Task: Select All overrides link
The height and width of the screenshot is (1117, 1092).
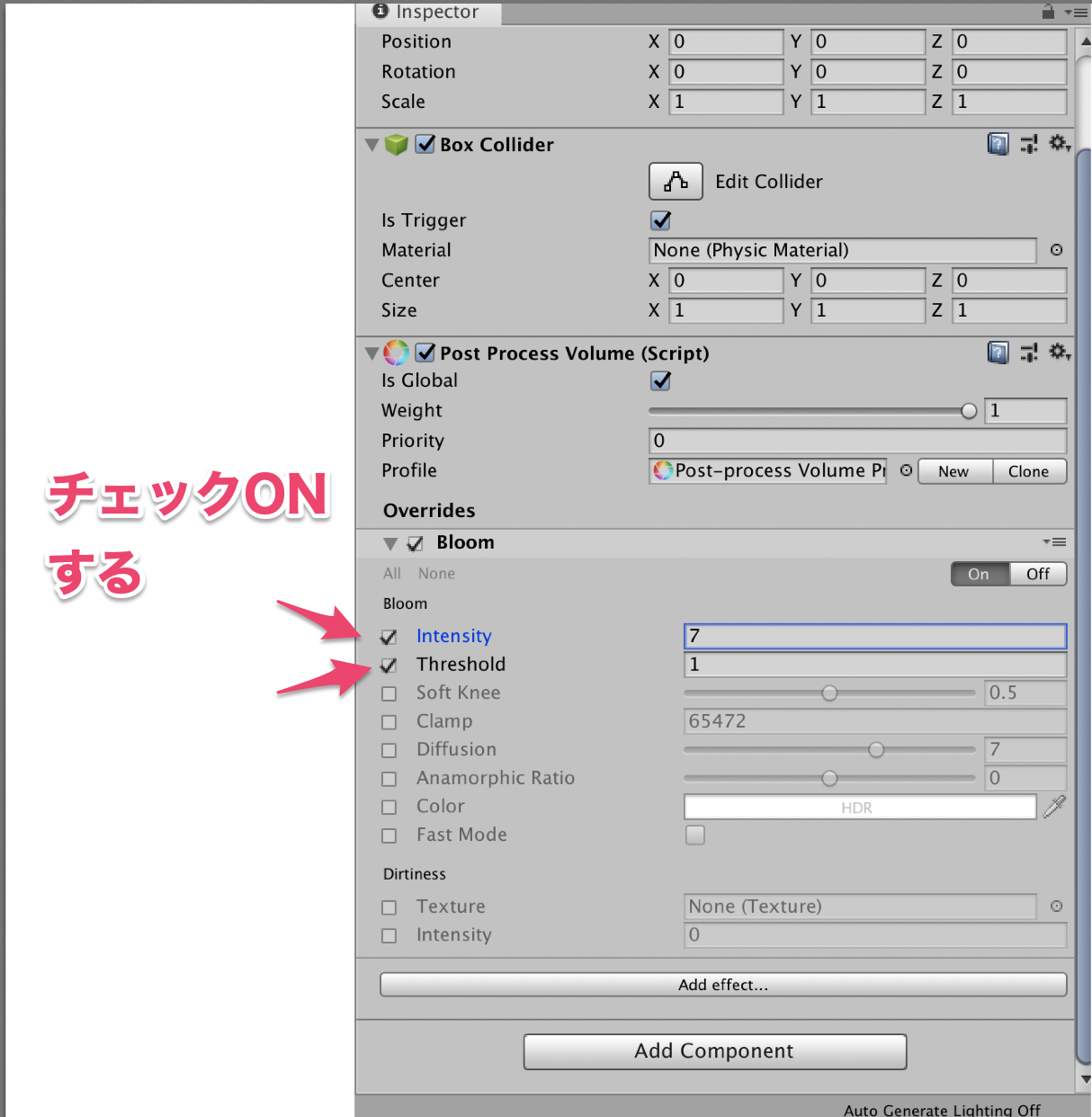Action: [392, 574]
